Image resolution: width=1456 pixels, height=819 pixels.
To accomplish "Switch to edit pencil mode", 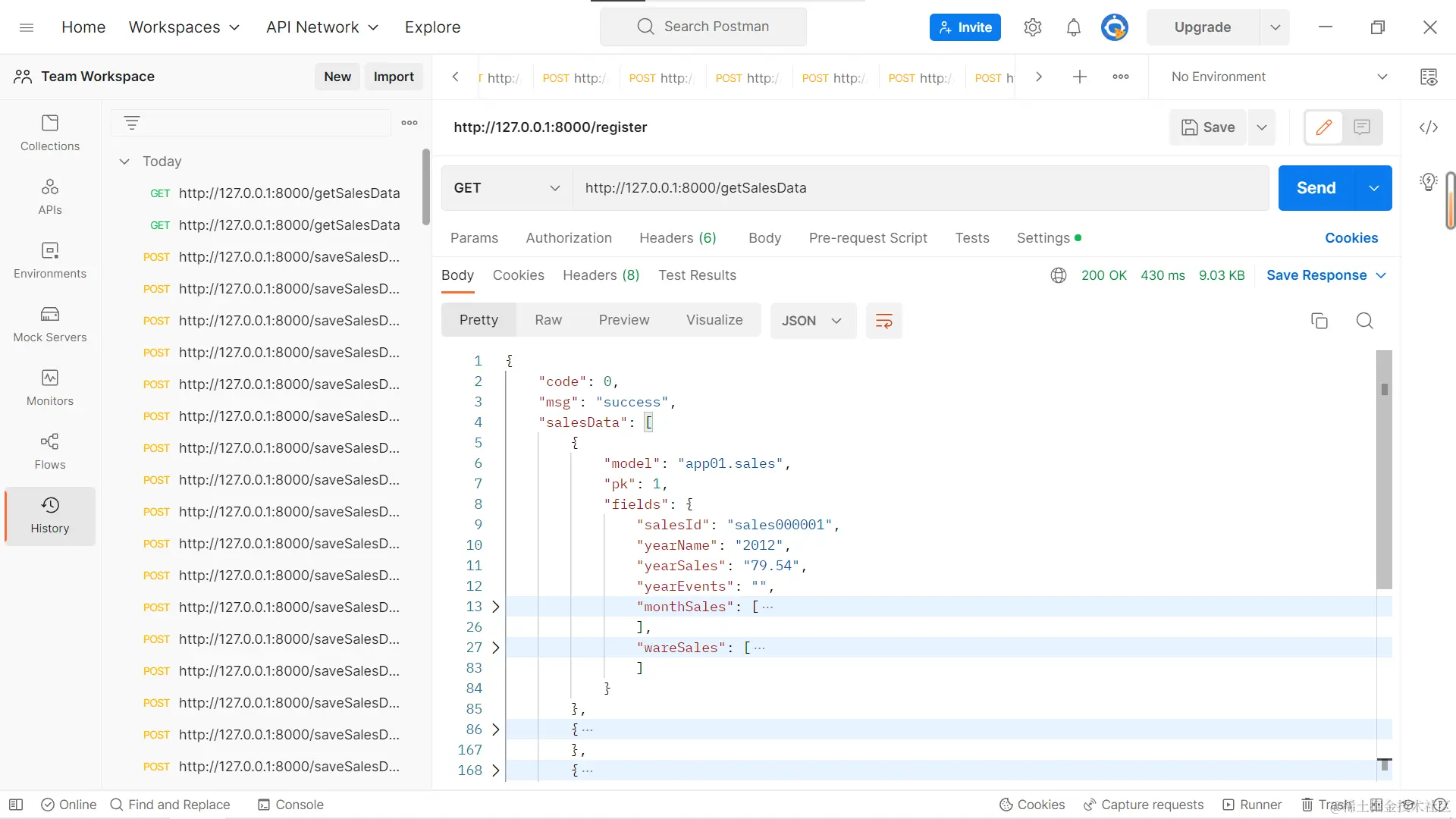I will click(x=1324, y=127).
